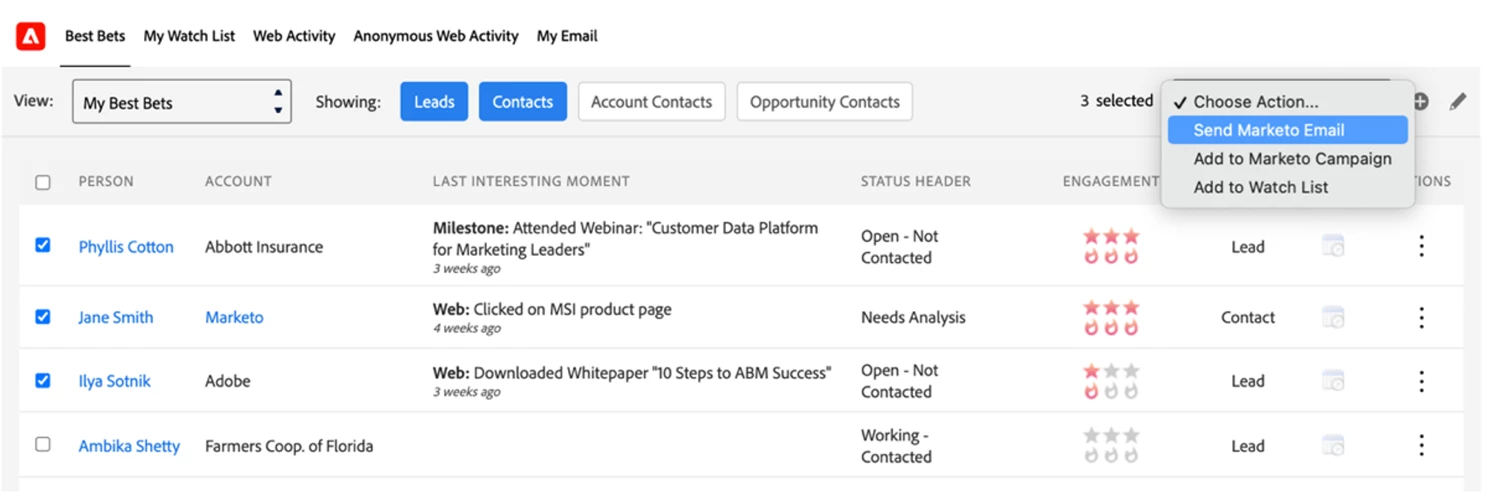Toggle the select-all header checkbox
Image resolution: width=1494 pixels, height=497 pixels.
coord(43,182)
